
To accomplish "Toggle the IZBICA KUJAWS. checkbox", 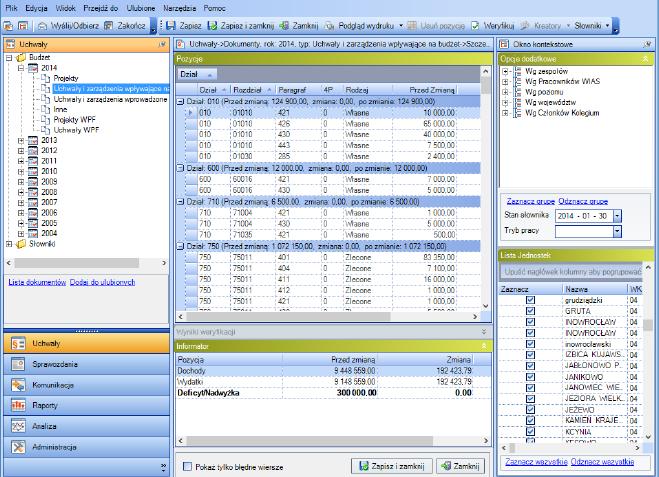I will [530, 355].
